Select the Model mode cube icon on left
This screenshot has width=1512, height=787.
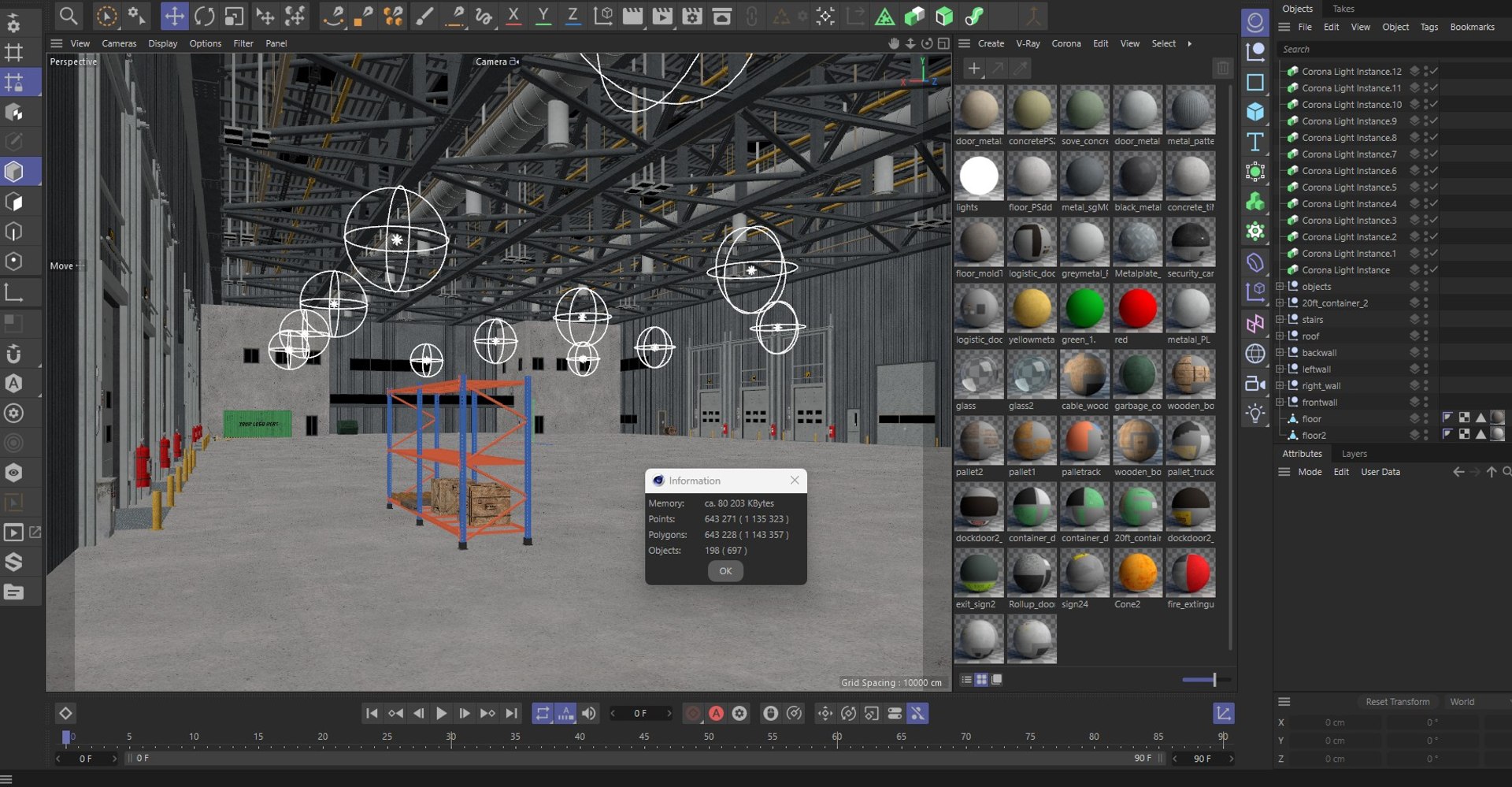[x=14, y=171]
